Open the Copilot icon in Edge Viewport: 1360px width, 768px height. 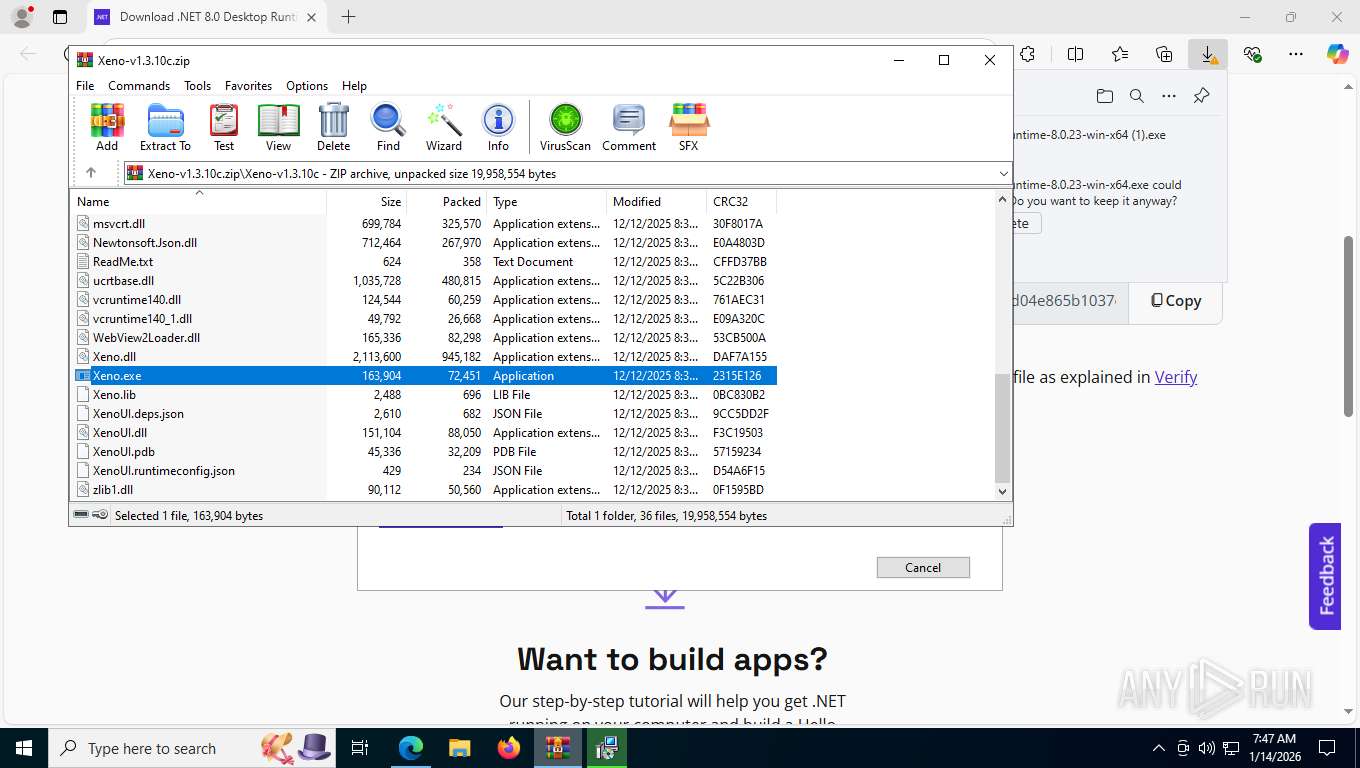[x=1337, y=54]
